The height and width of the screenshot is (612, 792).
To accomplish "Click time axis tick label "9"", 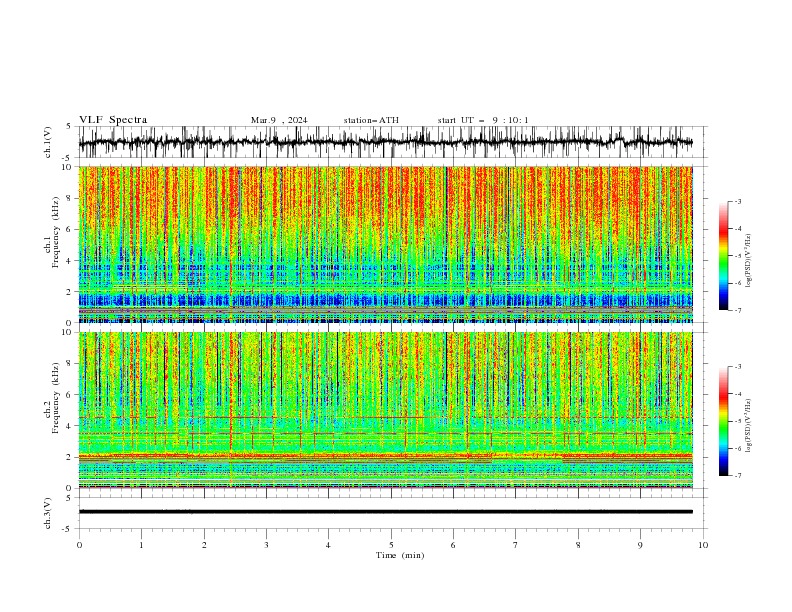I will pos(640,545).
